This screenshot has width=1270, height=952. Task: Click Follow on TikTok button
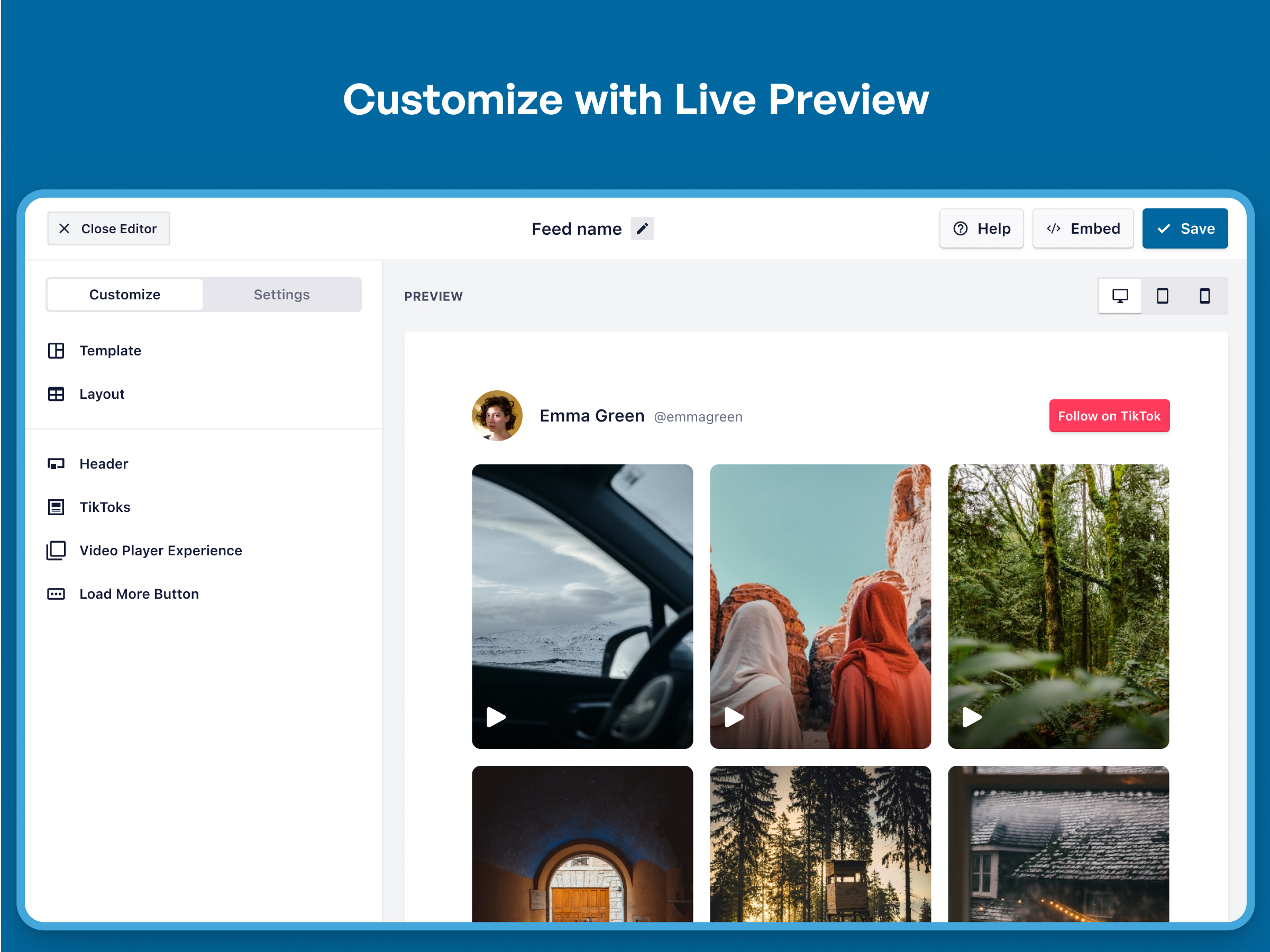1109,416
